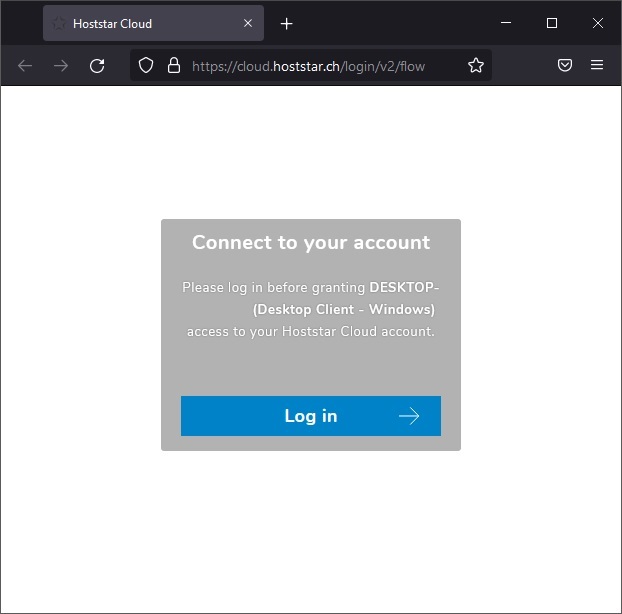Open the tracking protection shield icon
622x614 pixels.
[x=146, y=65]
